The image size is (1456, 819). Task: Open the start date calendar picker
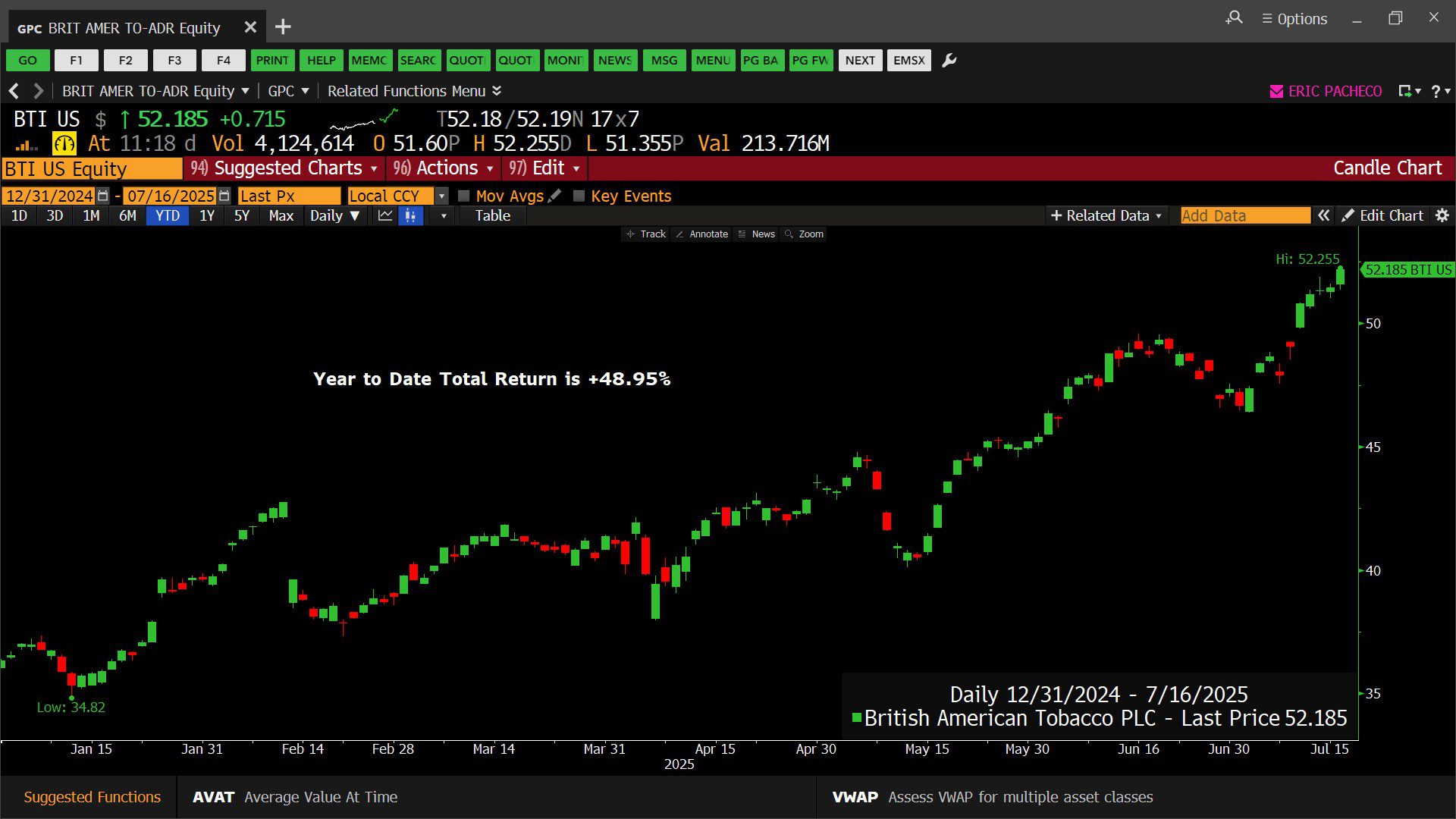[103, 196]
